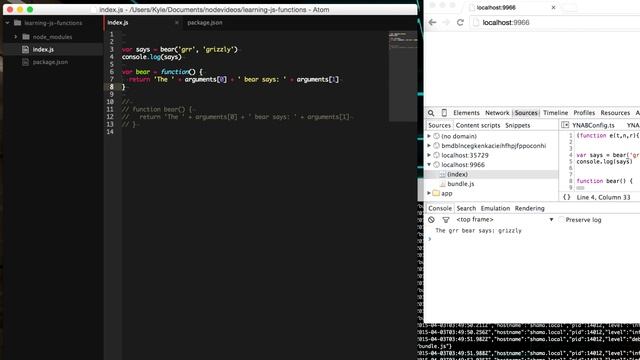Image resolution: width=640 pixels, height=360 pixels.
Task: Open the Resources DevTools tab
Action: [615, 113]
